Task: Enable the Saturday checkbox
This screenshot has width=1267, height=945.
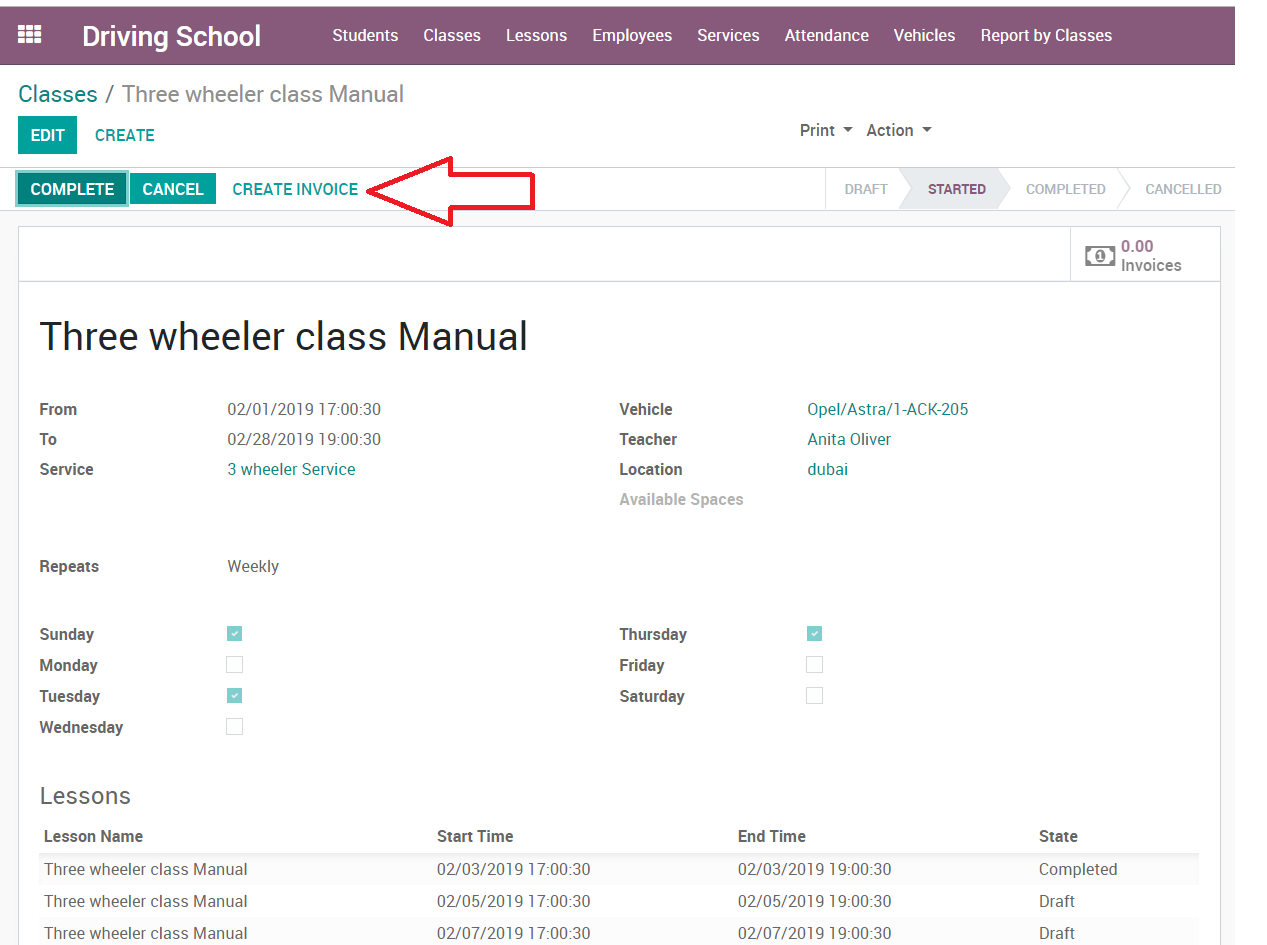Action: click(x=814, y=696)
